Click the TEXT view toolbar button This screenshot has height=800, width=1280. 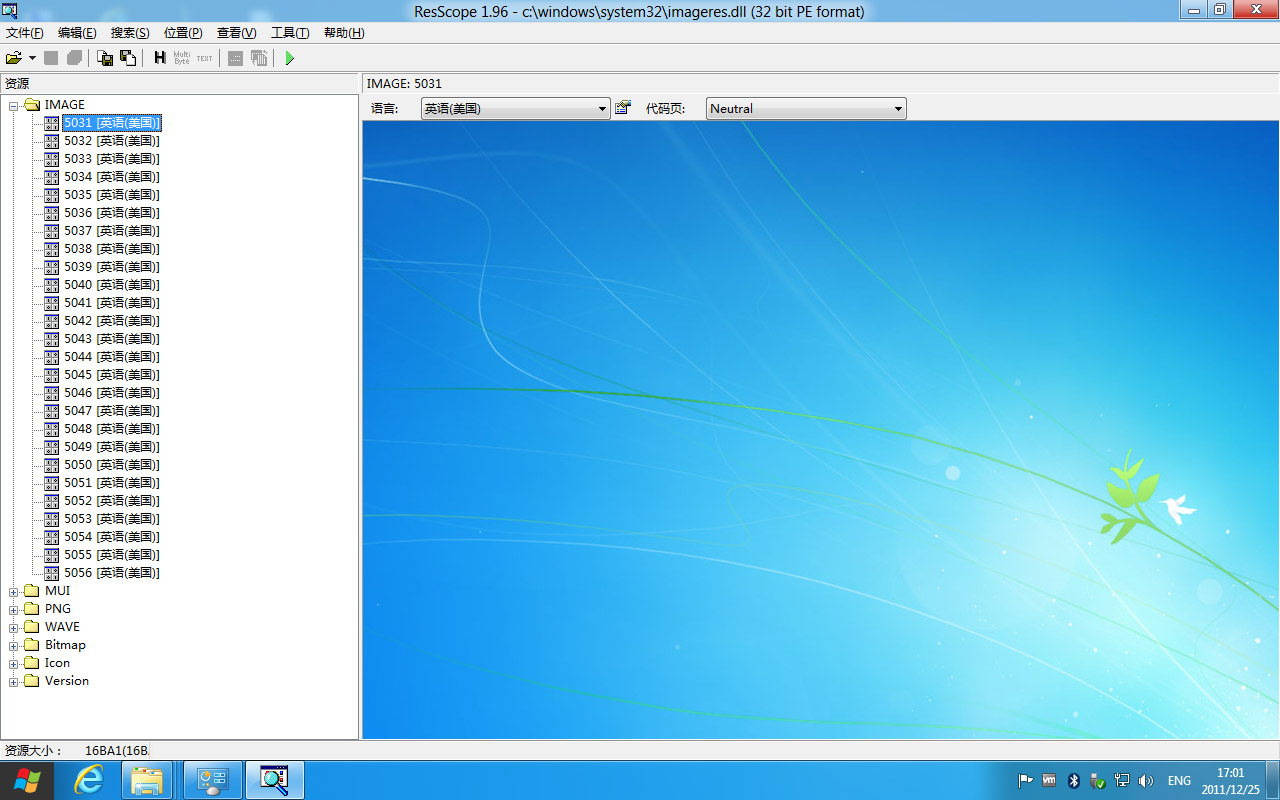point(204,58)
